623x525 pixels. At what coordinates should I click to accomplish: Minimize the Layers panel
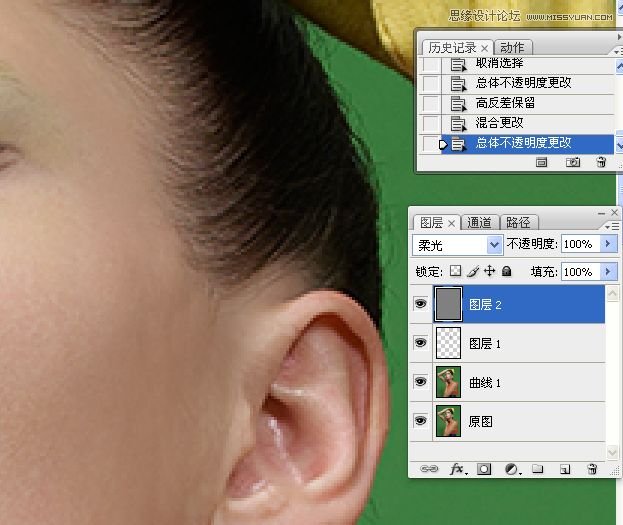602,213
